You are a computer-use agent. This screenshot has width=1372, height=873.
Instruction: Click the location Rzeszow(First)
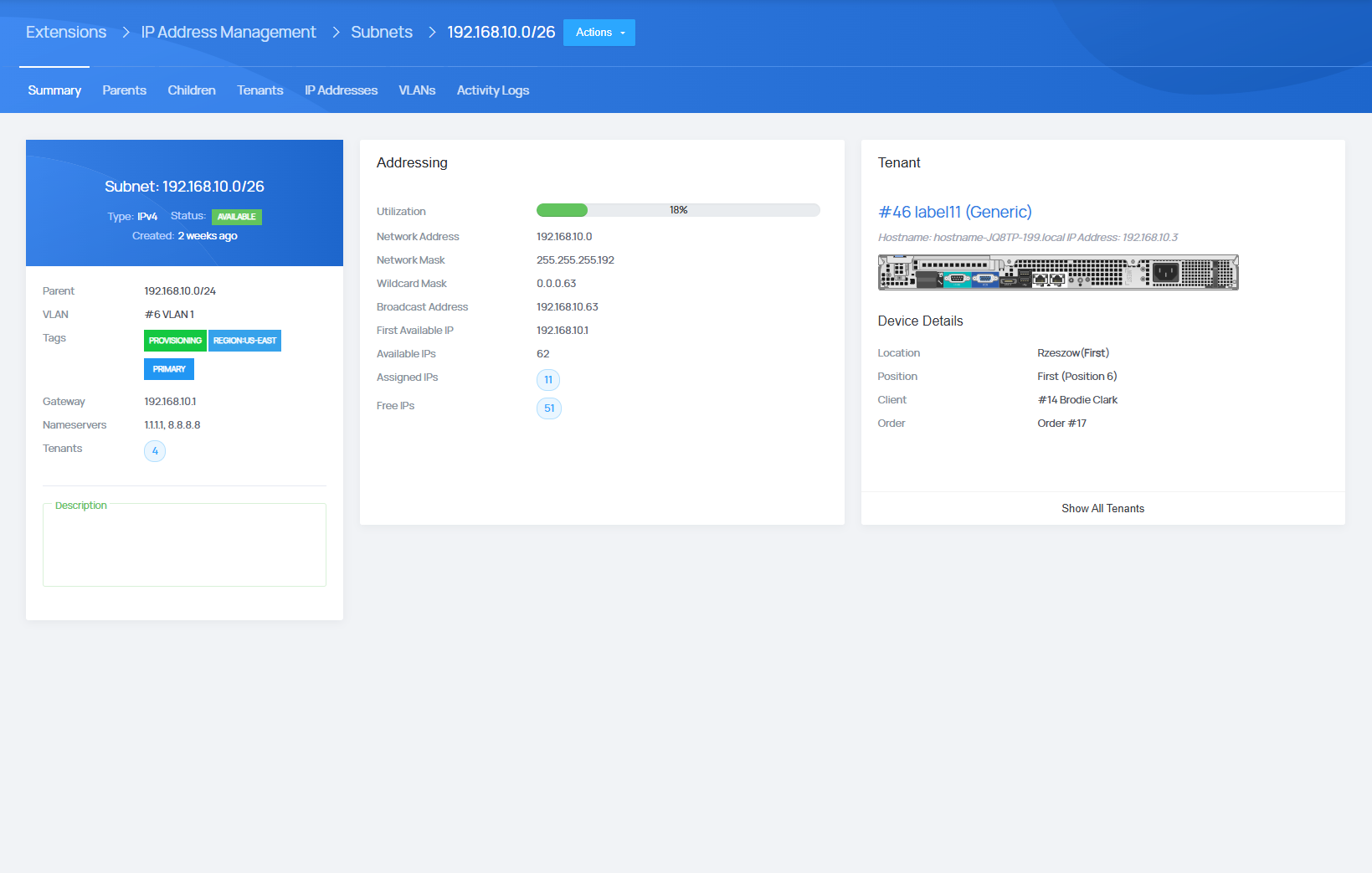point(1073,353)
